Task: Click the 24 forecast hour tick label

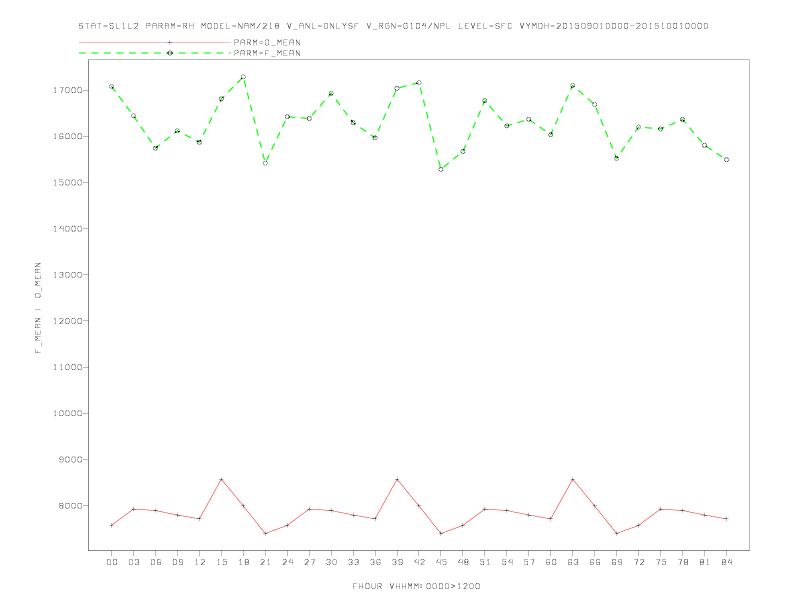Action: click(287, 562)
